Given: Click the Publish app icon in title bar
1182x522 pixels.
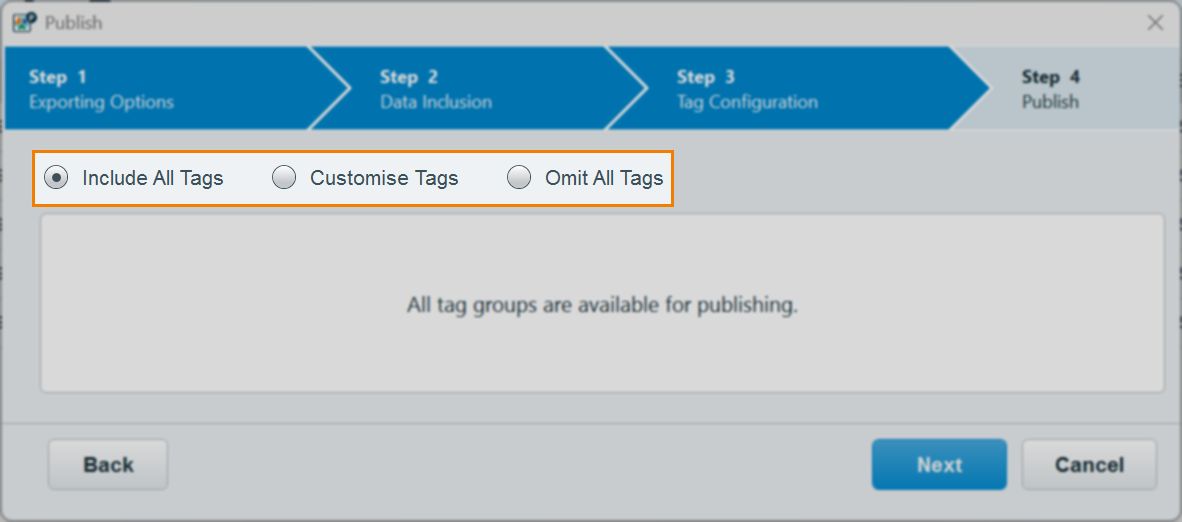Looking at the screenshot, I should (24, 22).
